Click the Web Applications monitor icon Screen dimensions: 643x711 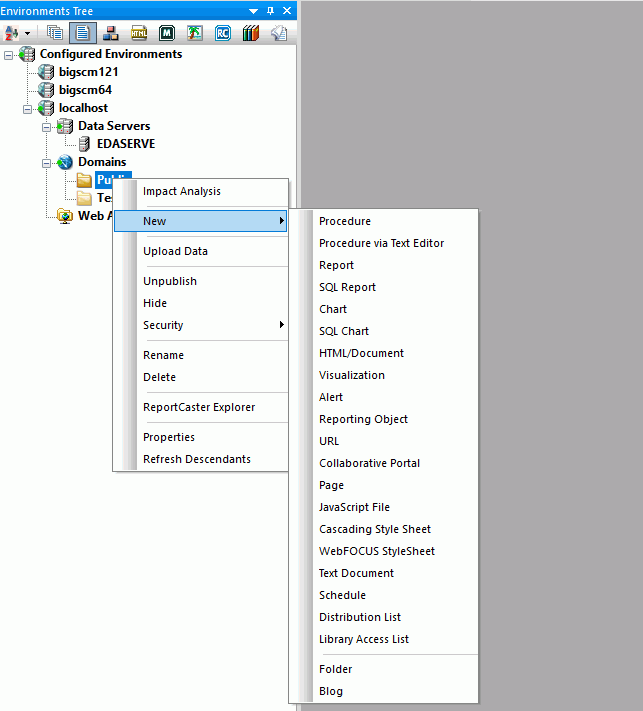coord(65,216)
